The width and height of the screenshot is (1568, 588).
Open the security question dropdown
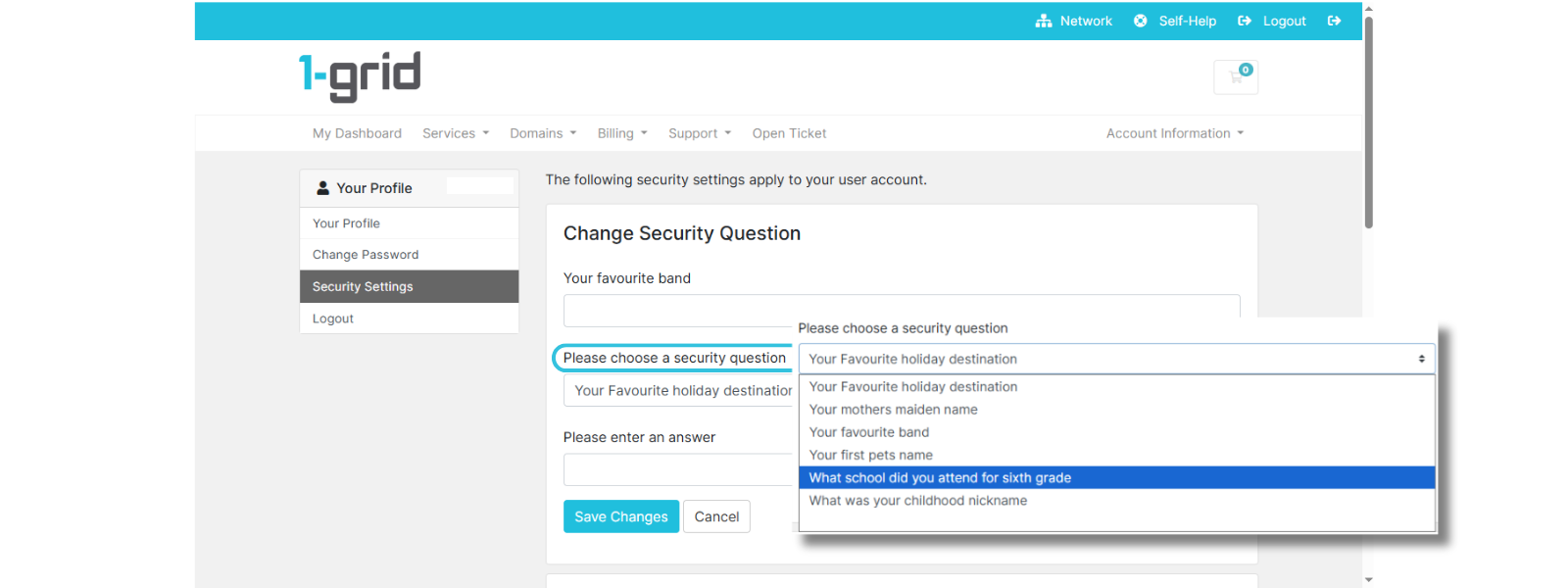[1116, 359]
